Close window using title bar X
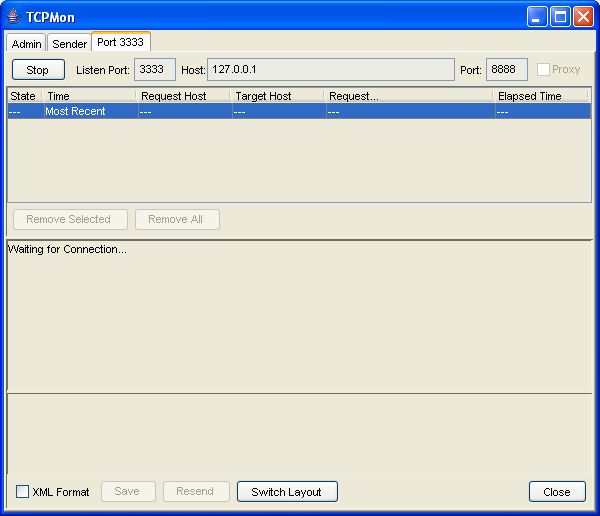 click(583, 17)
